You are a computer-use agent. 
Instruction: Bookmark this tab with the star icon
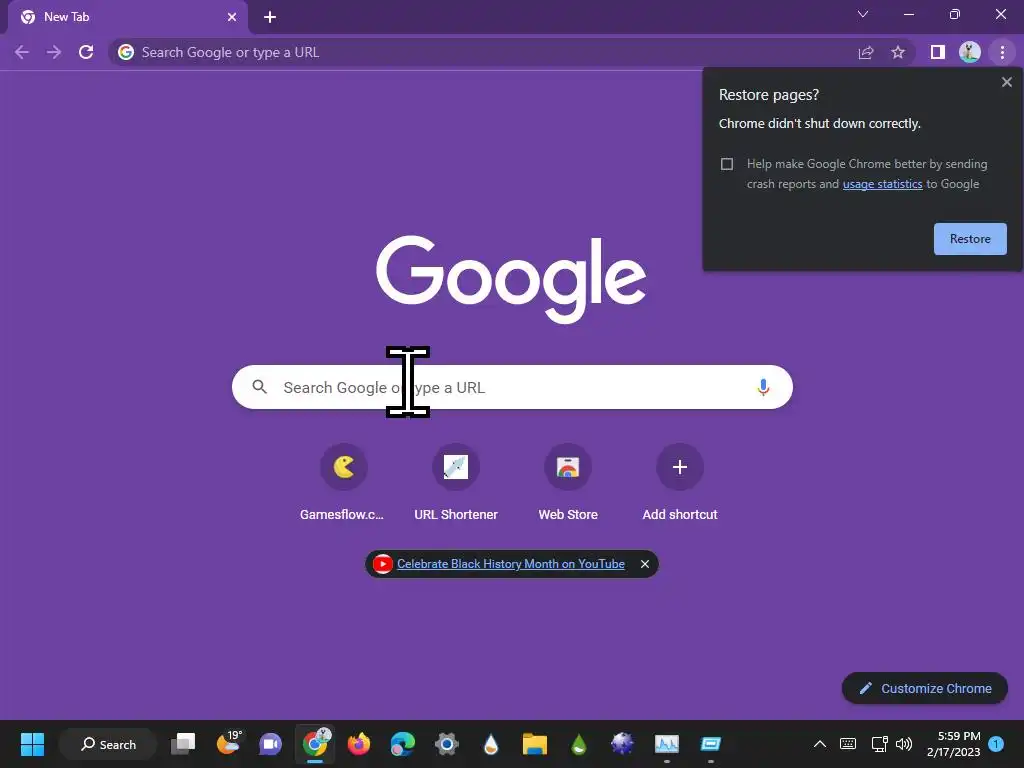(898, 52)
